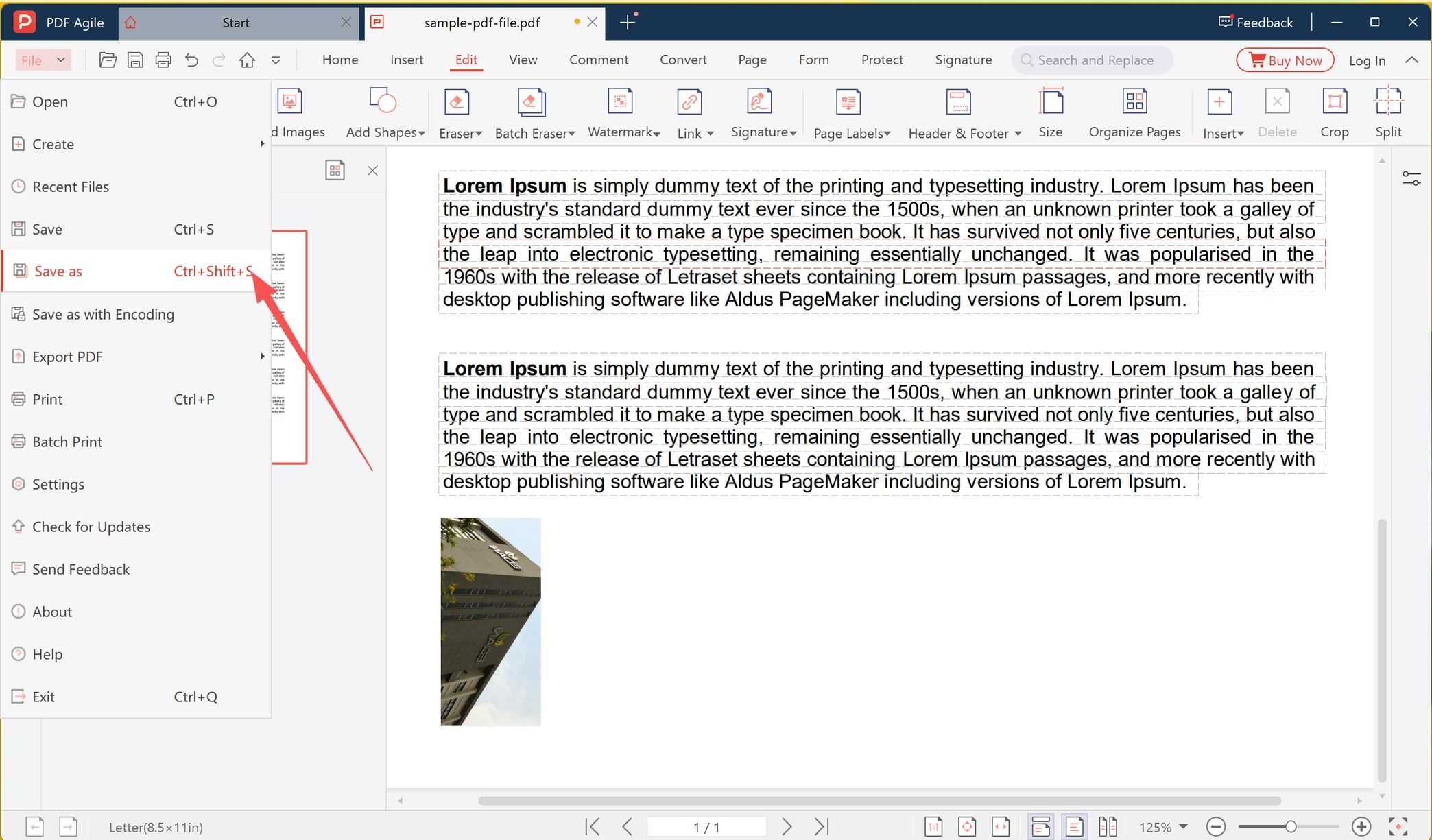Click the Undo icon in the quick toolbar
The width and height of the screenshot is (1432, 840).
coord(191,60)
